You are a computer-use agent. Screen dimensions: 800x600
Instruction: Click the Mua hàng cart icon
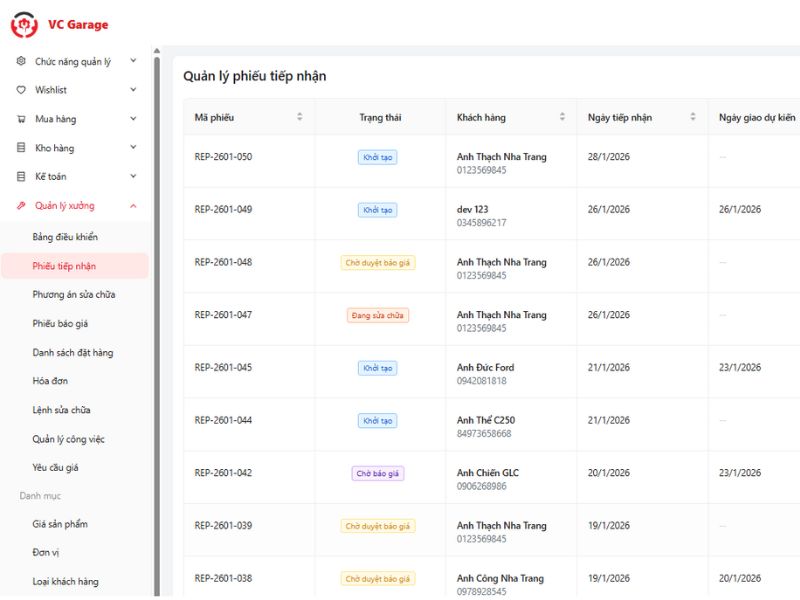(21, 119)
